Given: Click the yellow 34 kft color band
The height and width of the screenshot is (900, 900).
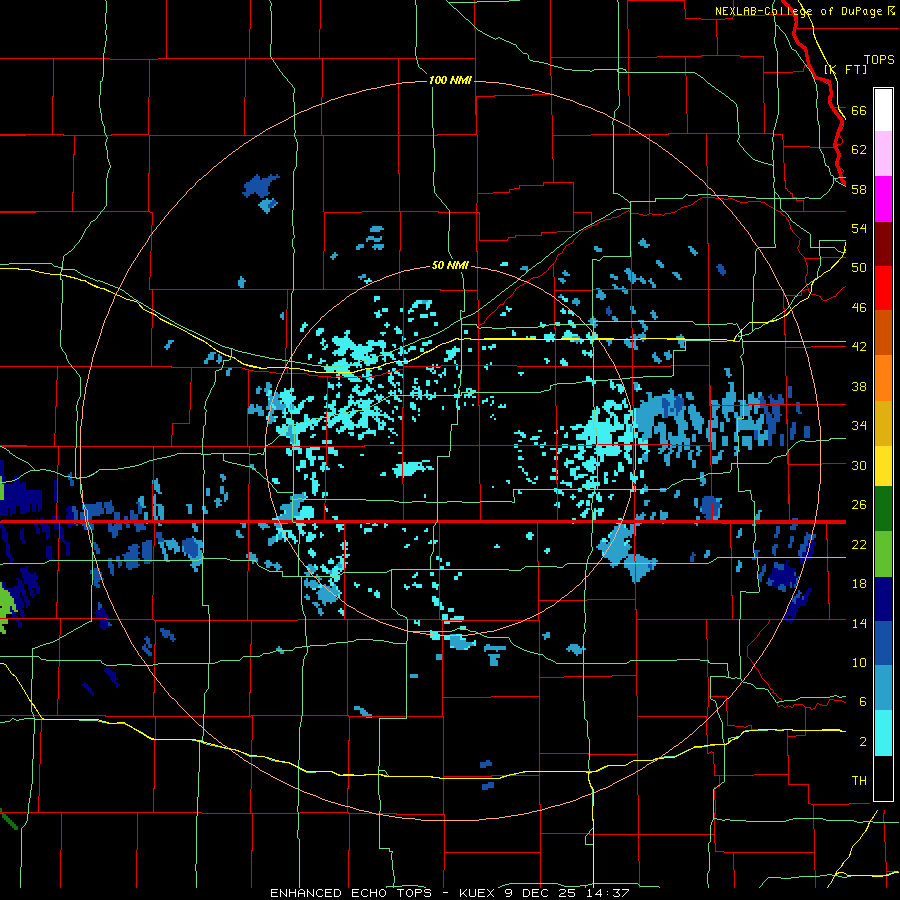Looking at the screenshot, I should [883, 465].
